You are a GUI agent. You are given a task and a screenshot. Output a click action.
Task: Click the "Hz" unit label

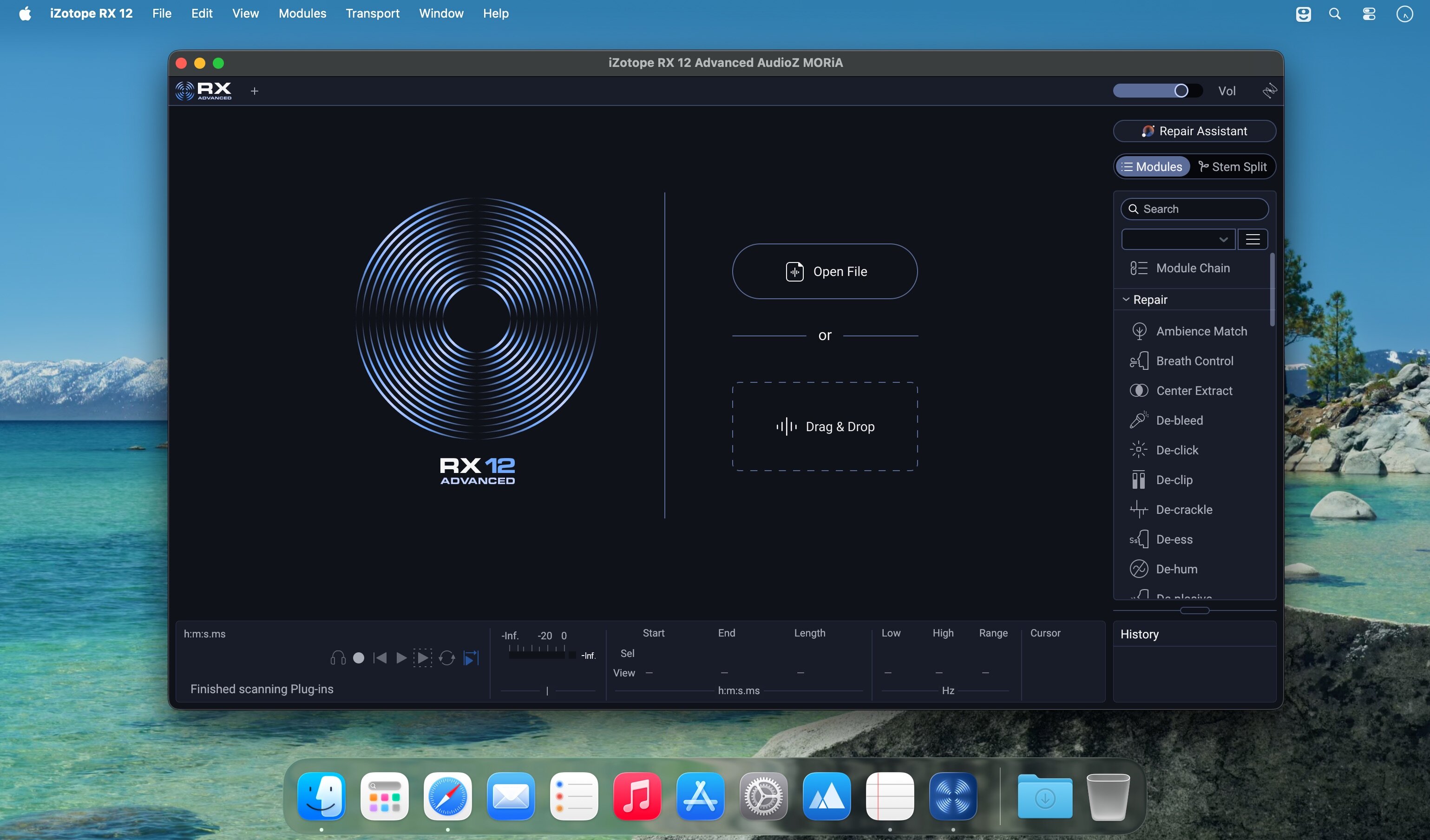948,690
